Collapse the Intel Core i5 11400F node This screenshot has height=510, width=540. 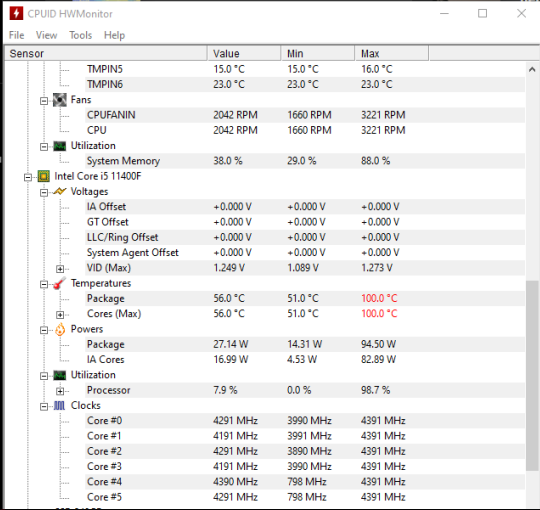coord(28,177)
